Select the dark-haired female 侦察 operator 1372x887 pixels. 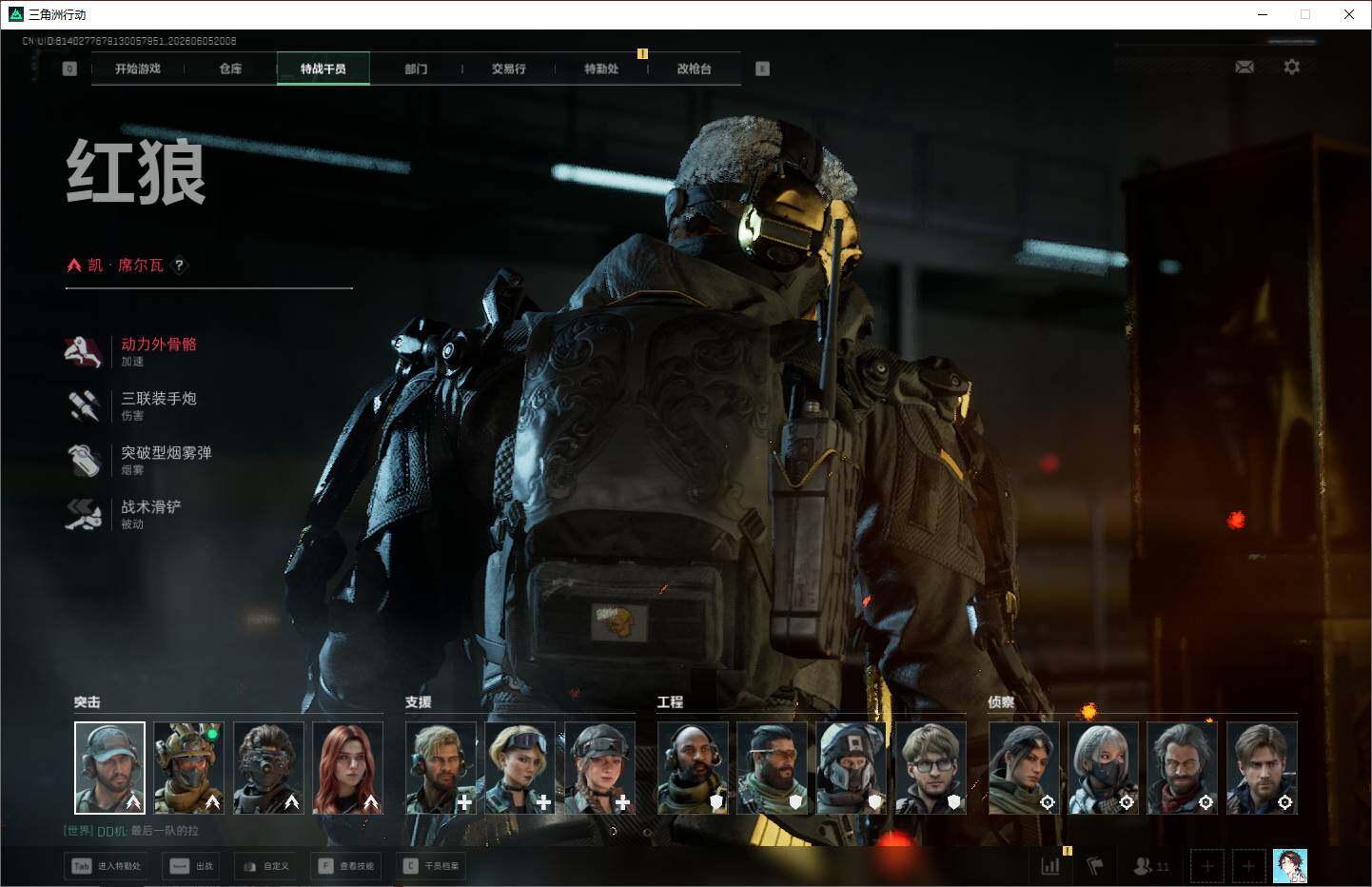coord(1024,768)
